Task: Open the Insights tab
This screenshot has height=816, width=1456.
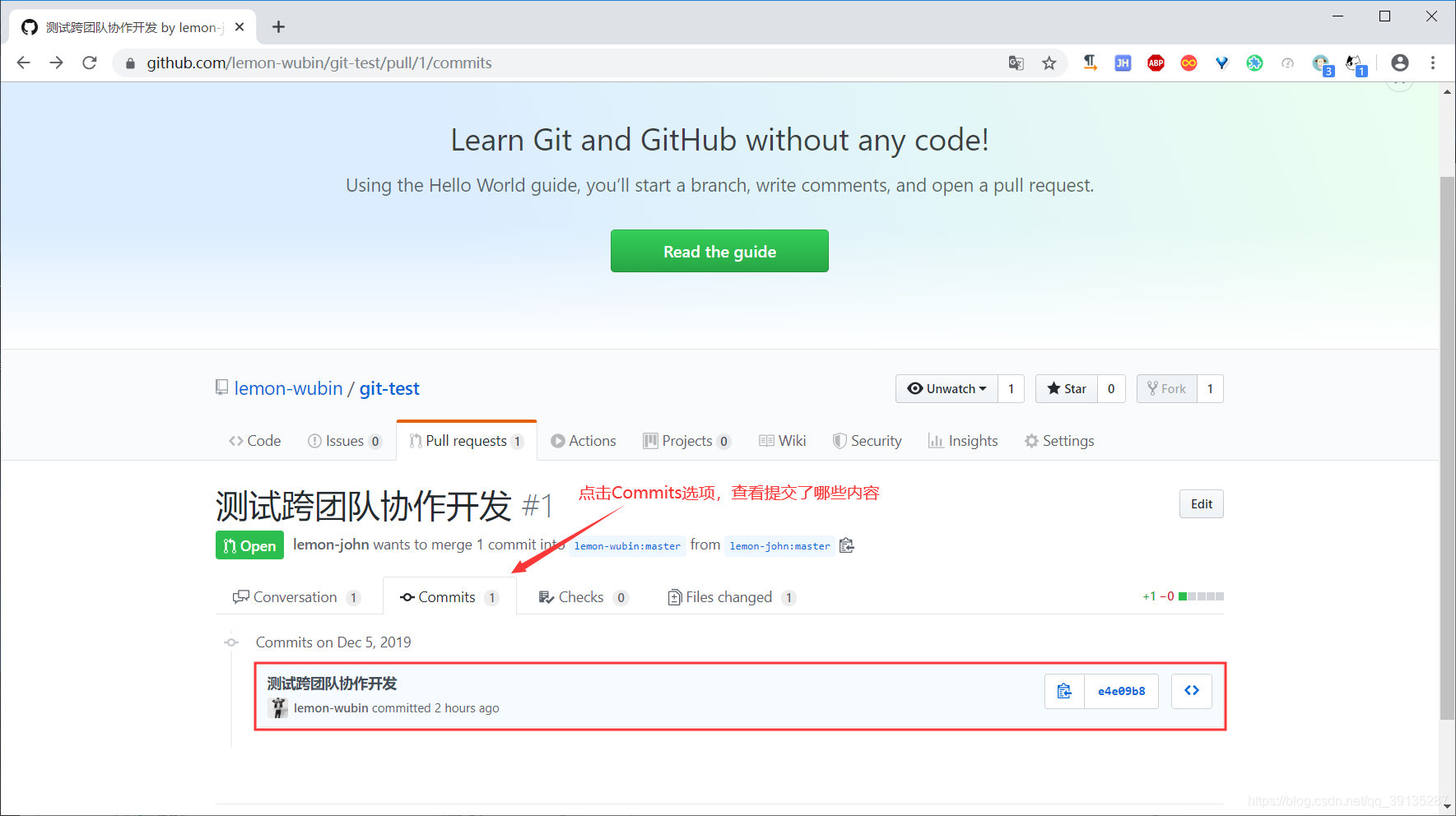Action: pos(963,441)
